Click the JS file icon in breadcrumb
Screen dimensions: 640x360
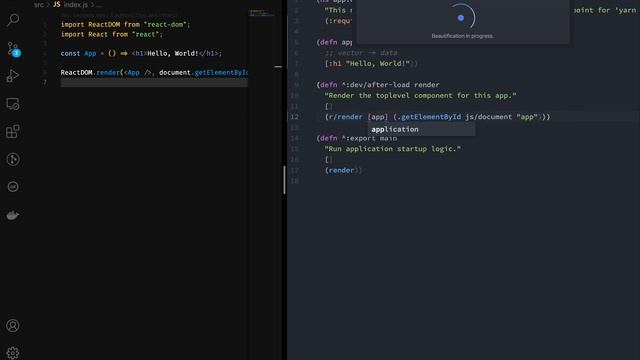point(57,4)
